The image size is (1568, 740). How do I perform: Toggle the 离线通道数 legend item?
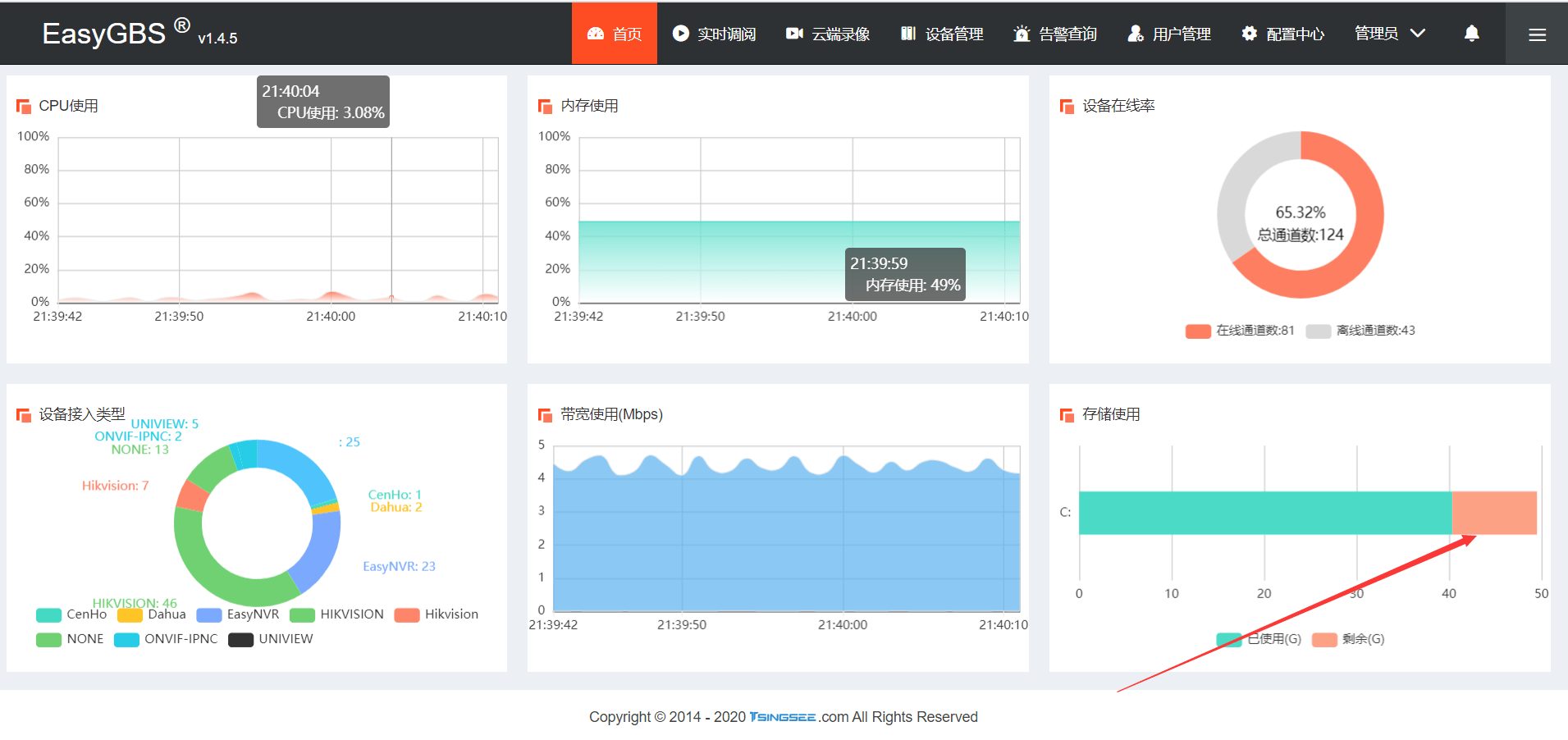(x=1360, y=331)
